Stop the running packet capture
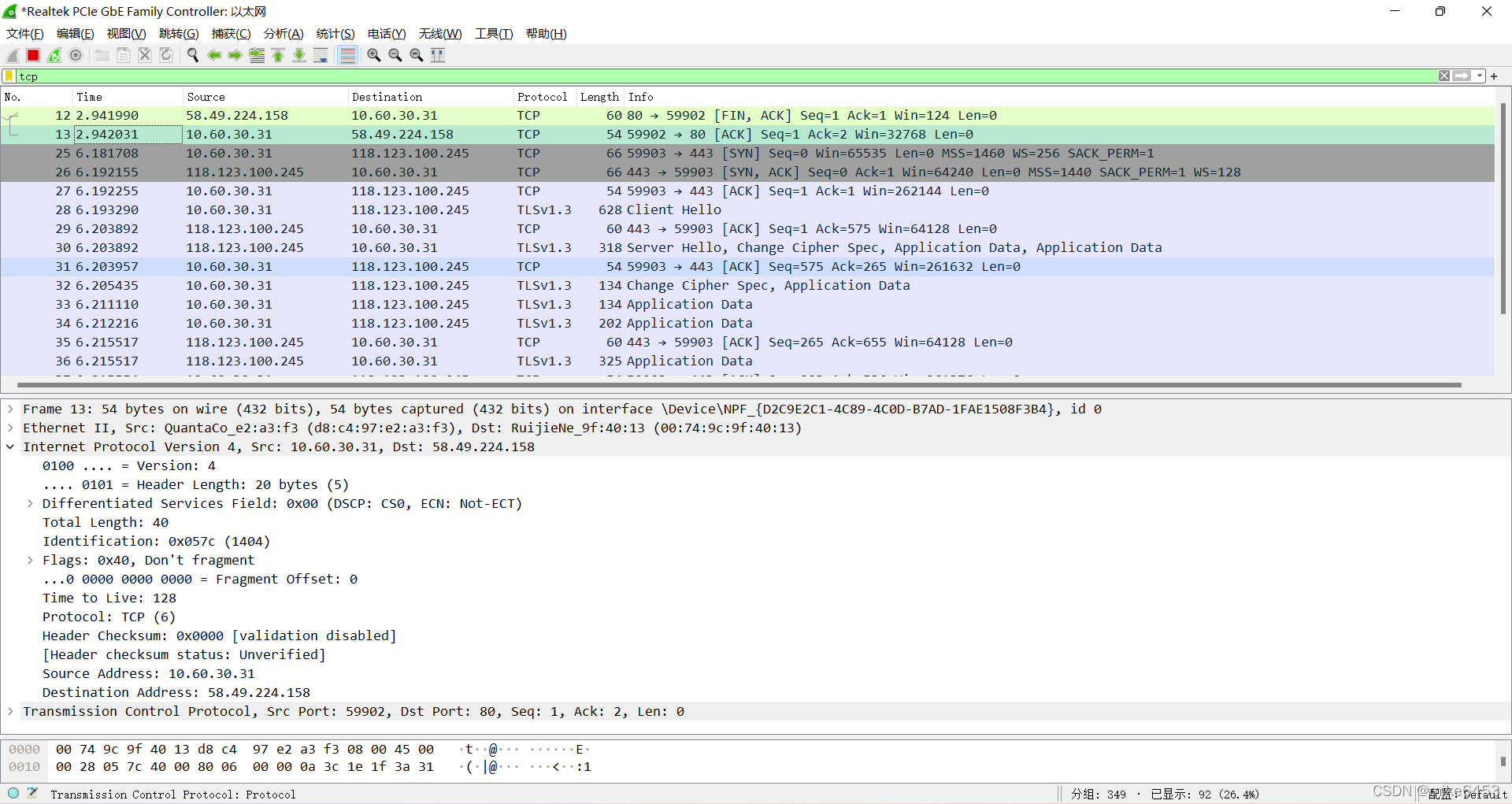 pos(33,55)
